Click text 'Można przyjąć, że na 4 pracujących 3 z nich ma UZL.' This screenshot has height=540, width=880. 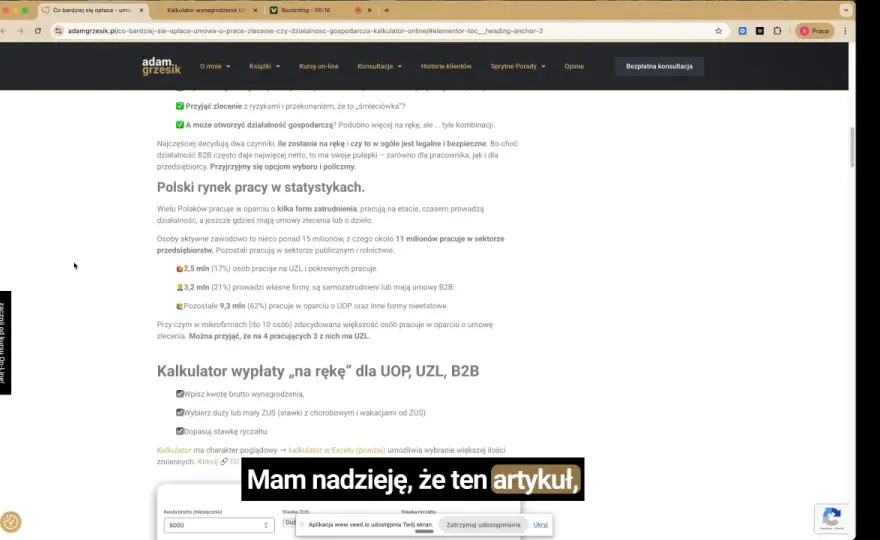(279, 336)
